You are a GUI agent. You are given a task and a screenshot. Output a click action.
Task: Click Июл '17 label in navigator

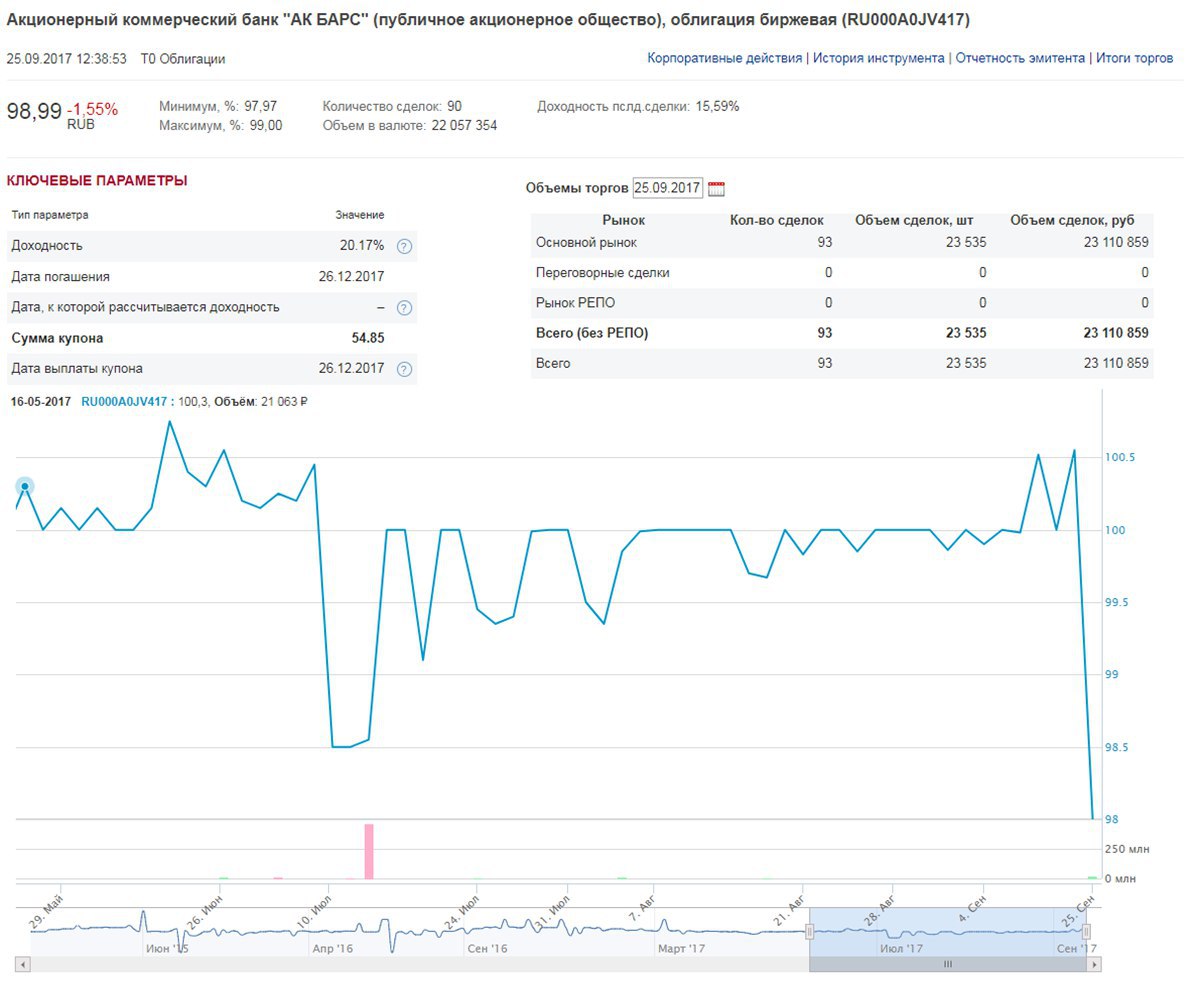pos(902,949)
